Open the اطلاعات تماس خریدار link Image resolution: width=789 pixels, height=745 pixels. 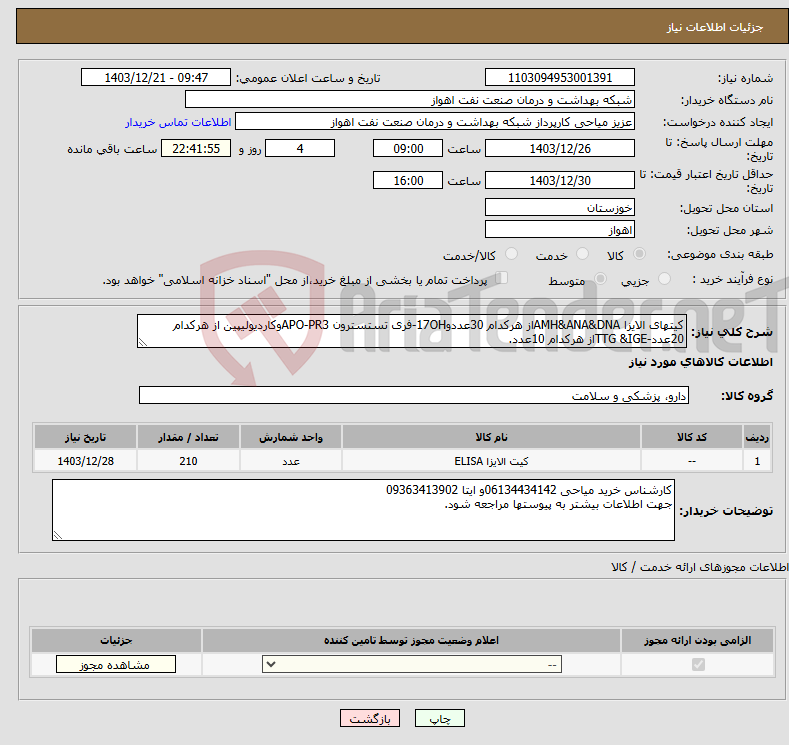coord(178,122)
